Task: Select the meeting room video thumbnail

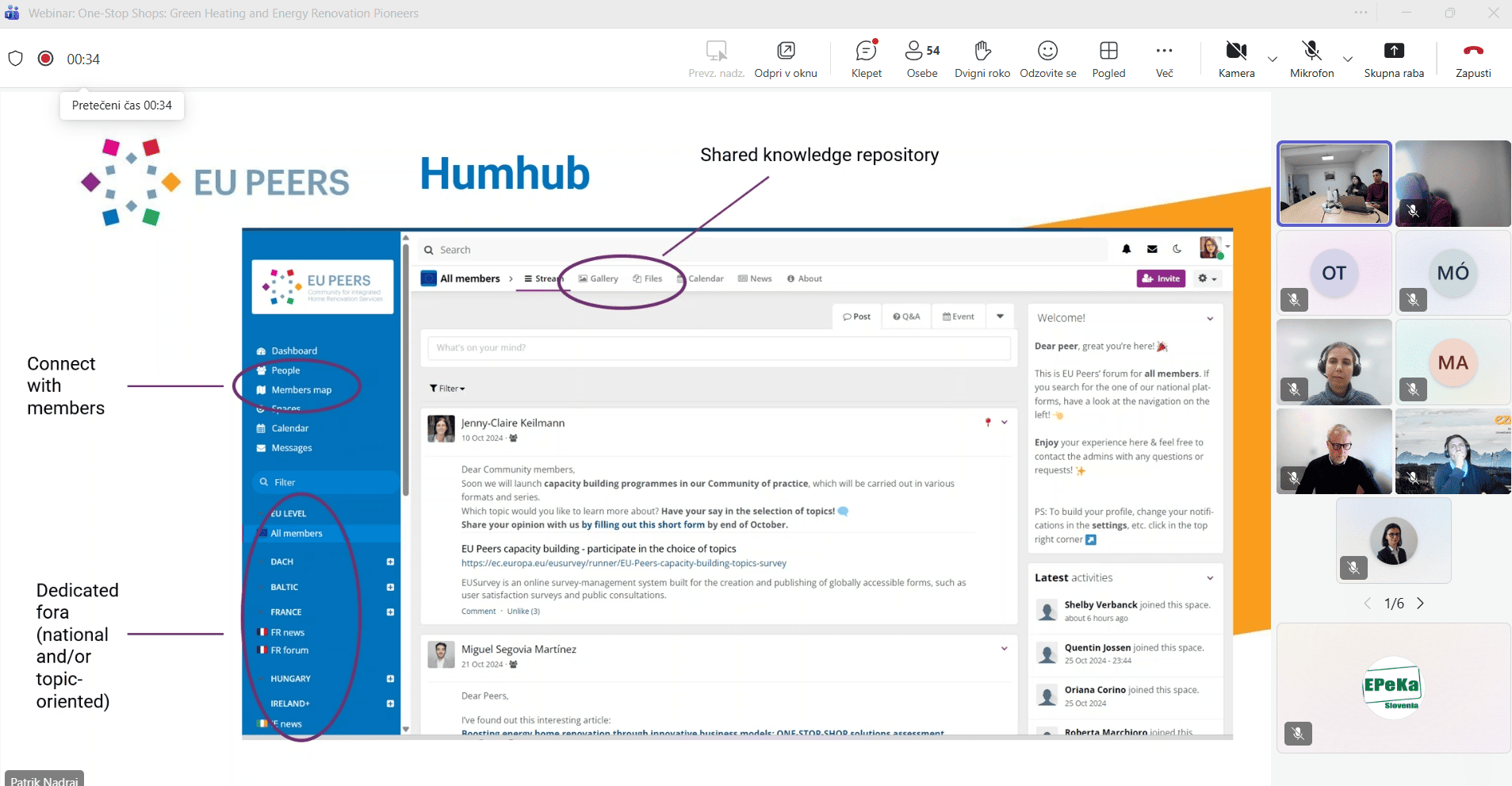Action: pos(1334,184)
